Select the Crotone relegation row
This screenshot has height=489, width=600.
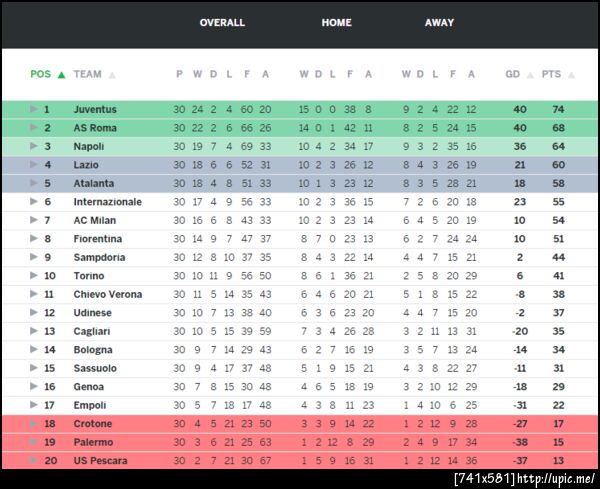(x=300, y=424)
